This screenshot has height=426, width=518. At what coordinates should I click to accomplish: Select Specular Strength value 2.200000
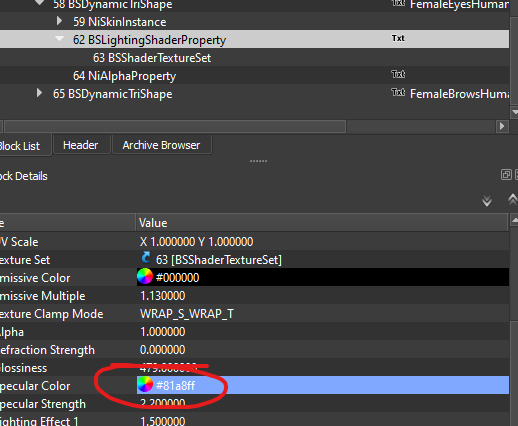coord(163,403)
